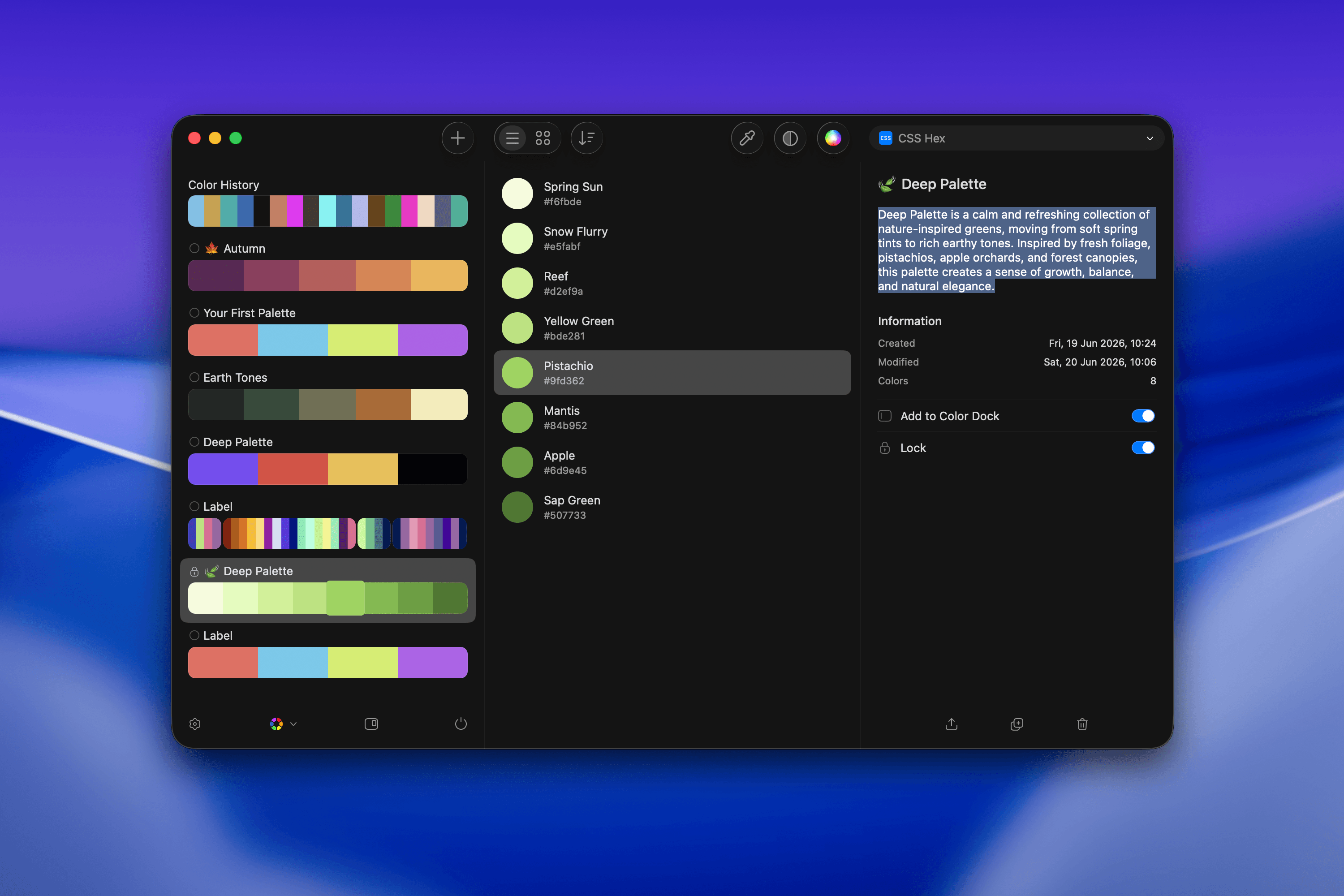This screenshot has height=896, width=1344.
Task: Open settings gear in sidebar footer
Action: (x=195, y=724)
